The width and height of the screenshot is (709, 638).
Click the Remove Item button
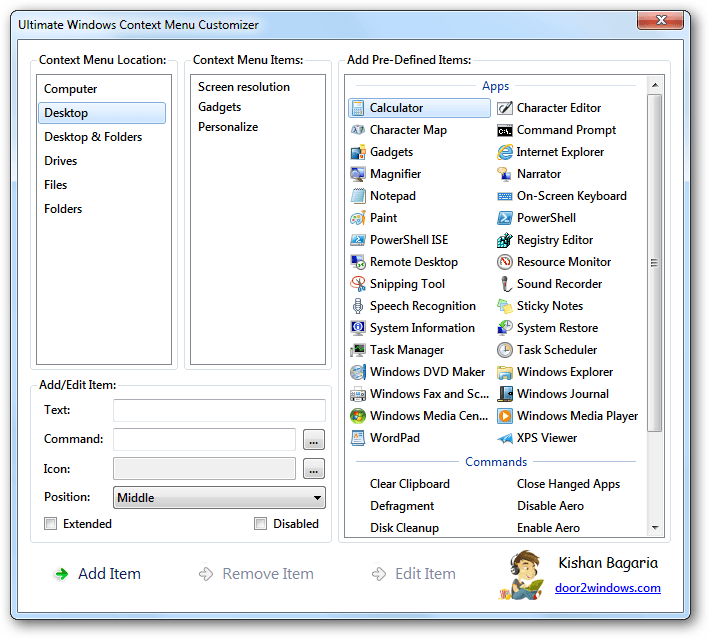(x=256, y=574)
